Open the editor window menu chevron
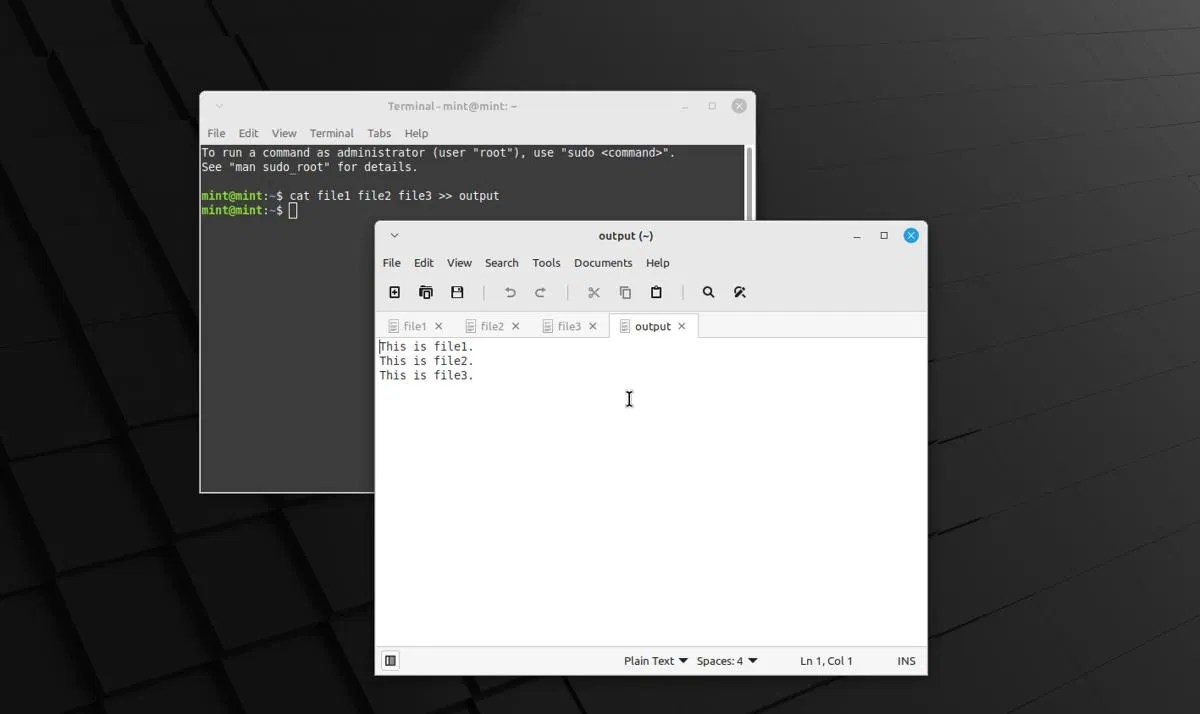The image size is (1200, 714). (393, 235)
